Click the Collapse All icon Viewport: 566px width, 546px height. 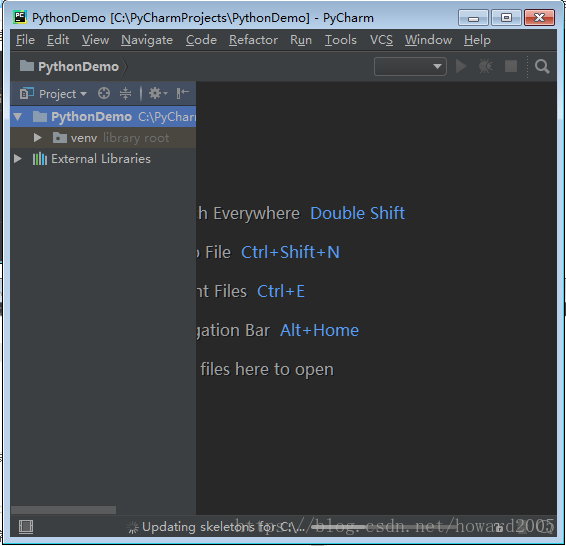click(125, 93)
